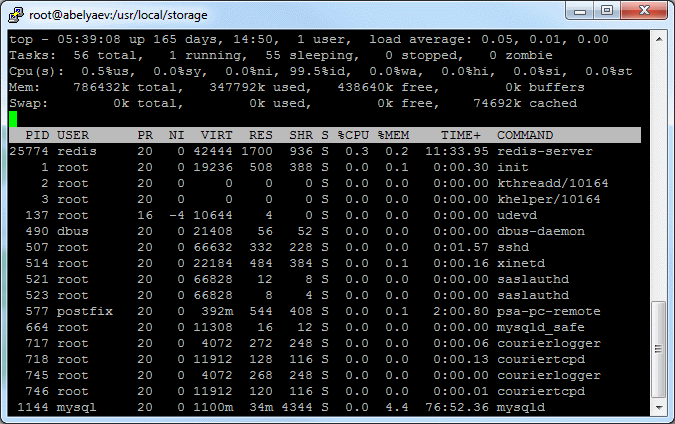The image size is (675, 424).
Task: Click the USER column header
Action: click(x=73, y=135)
